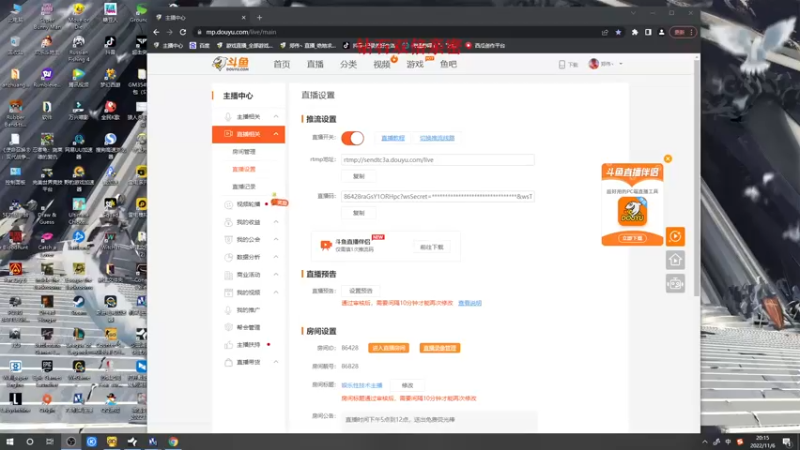
Task: Click the gear icon below 我的推广
Action: pos(228,327)
